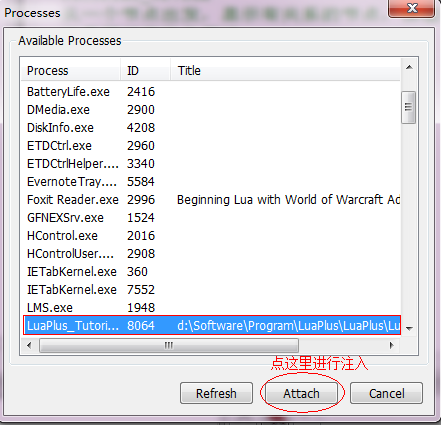Click the vertical scrollbar down arrow
The height and width of the screenshot is (425, 441).
(409, 328)
